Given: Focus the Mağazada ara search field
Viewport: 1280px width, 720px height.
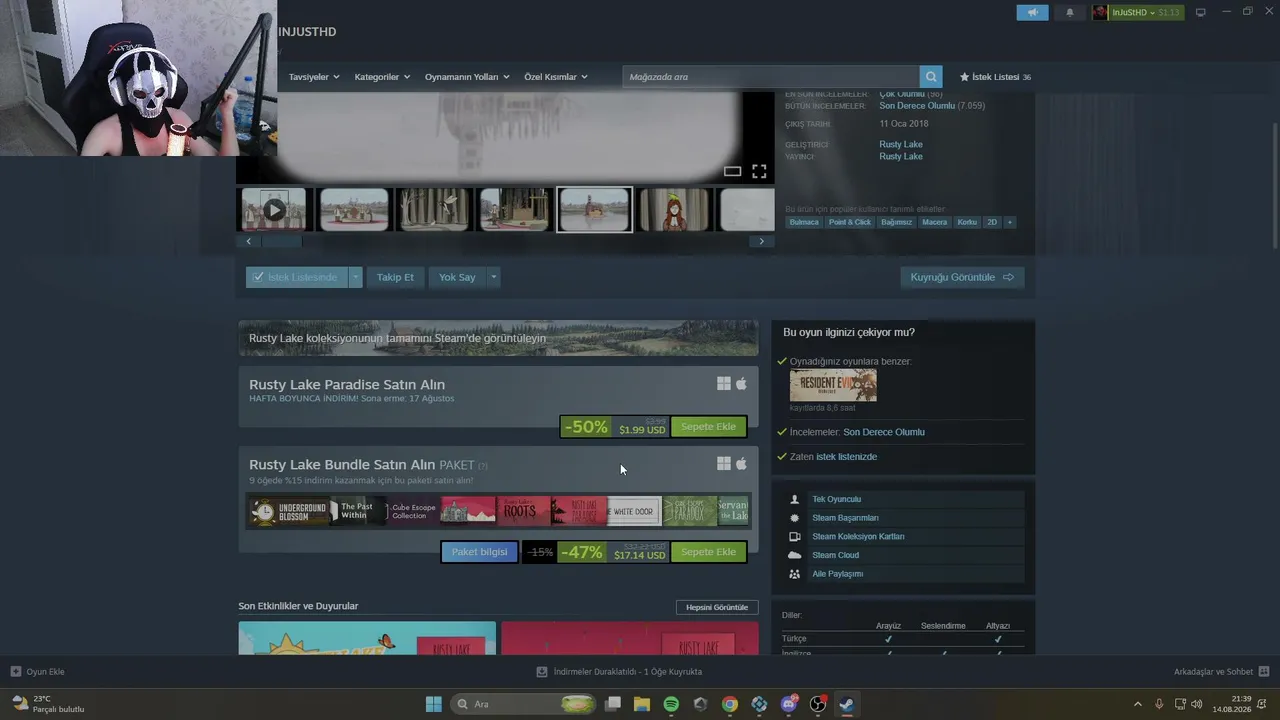Looking at the screenshot, I should coord(771,77).
